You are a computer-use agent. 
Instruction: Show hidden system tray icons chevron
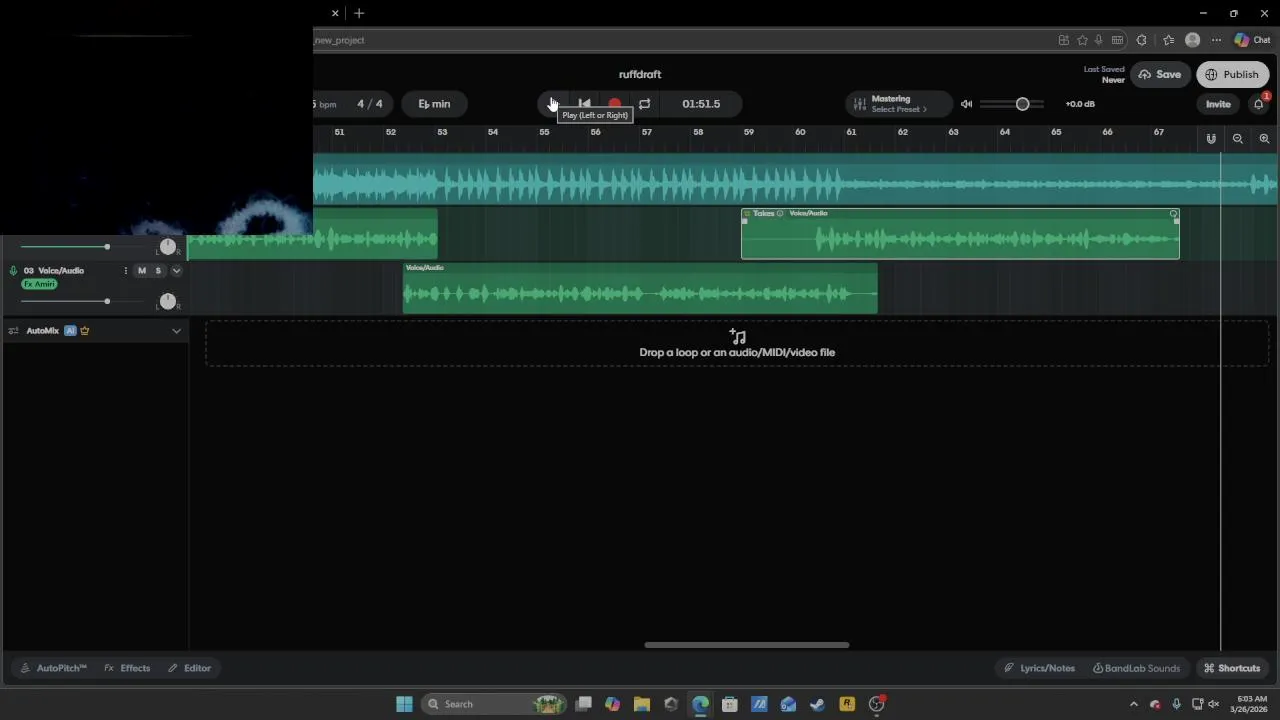1133,704
